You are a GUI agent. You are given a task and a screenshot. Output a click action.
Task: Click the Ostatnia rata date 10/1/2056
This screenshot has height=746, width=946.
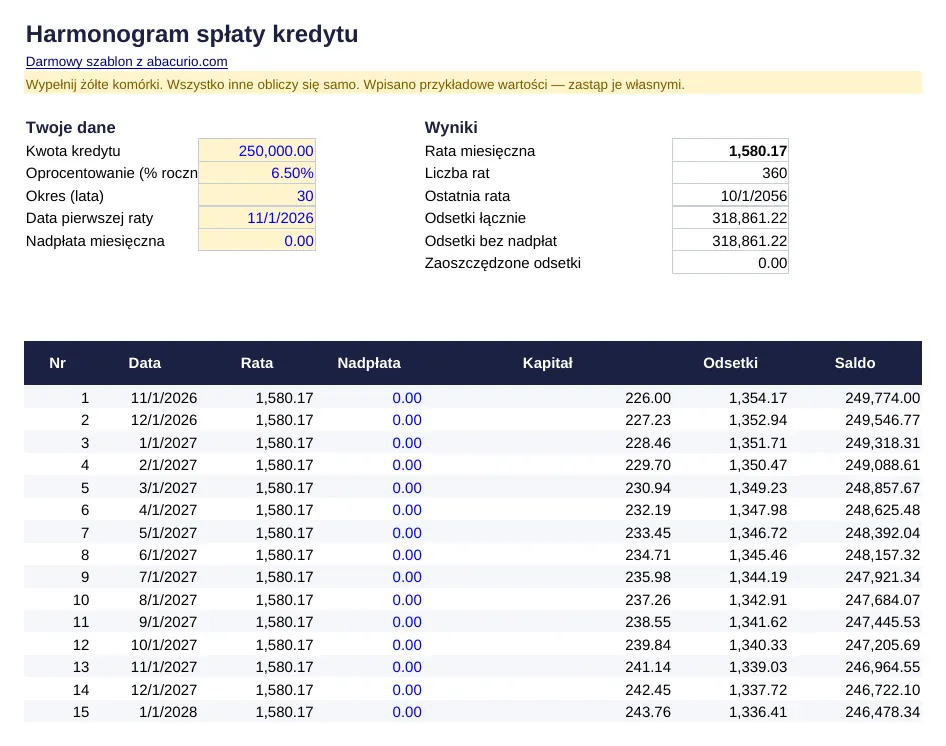click(x=730, y=196)
